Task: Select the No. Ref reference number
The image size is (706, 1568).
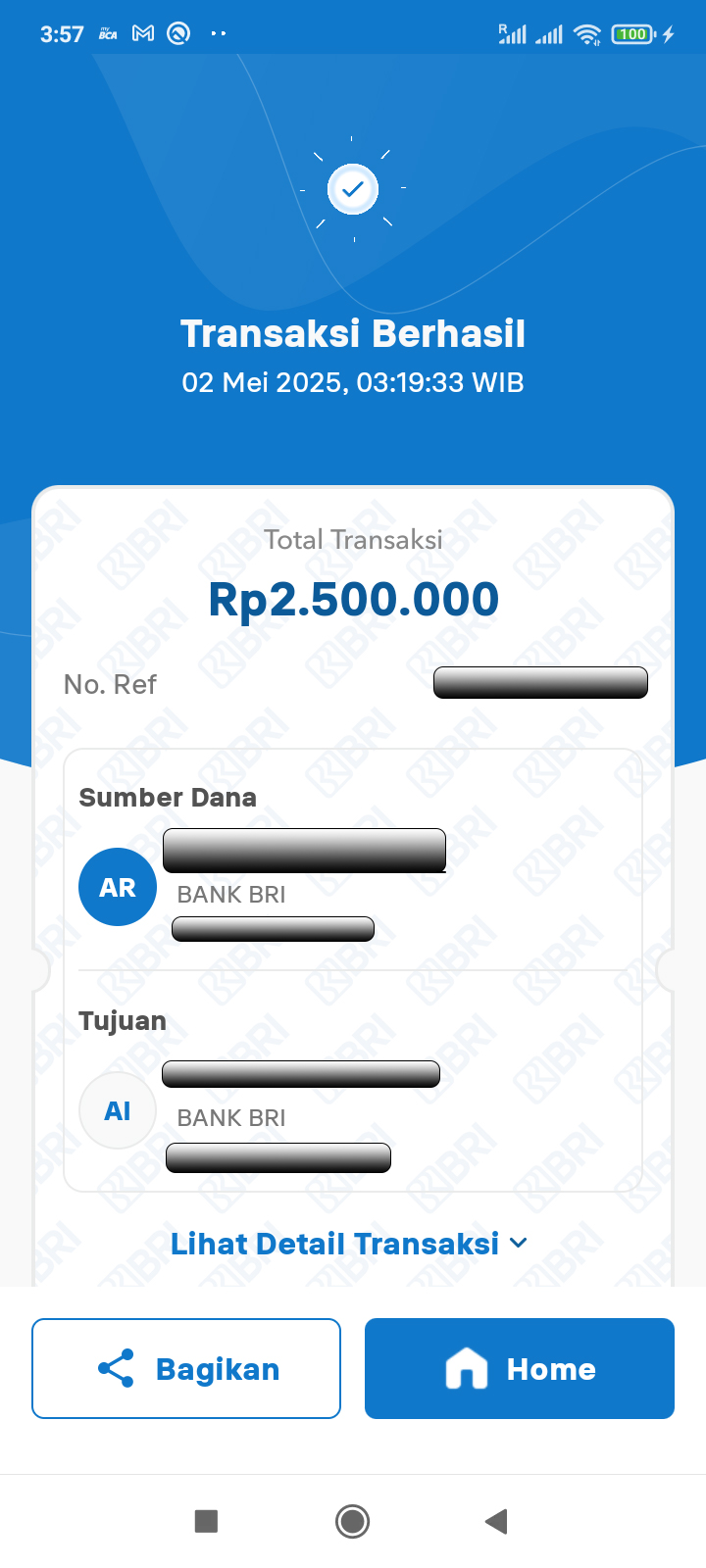Action: tap(540, 682)
